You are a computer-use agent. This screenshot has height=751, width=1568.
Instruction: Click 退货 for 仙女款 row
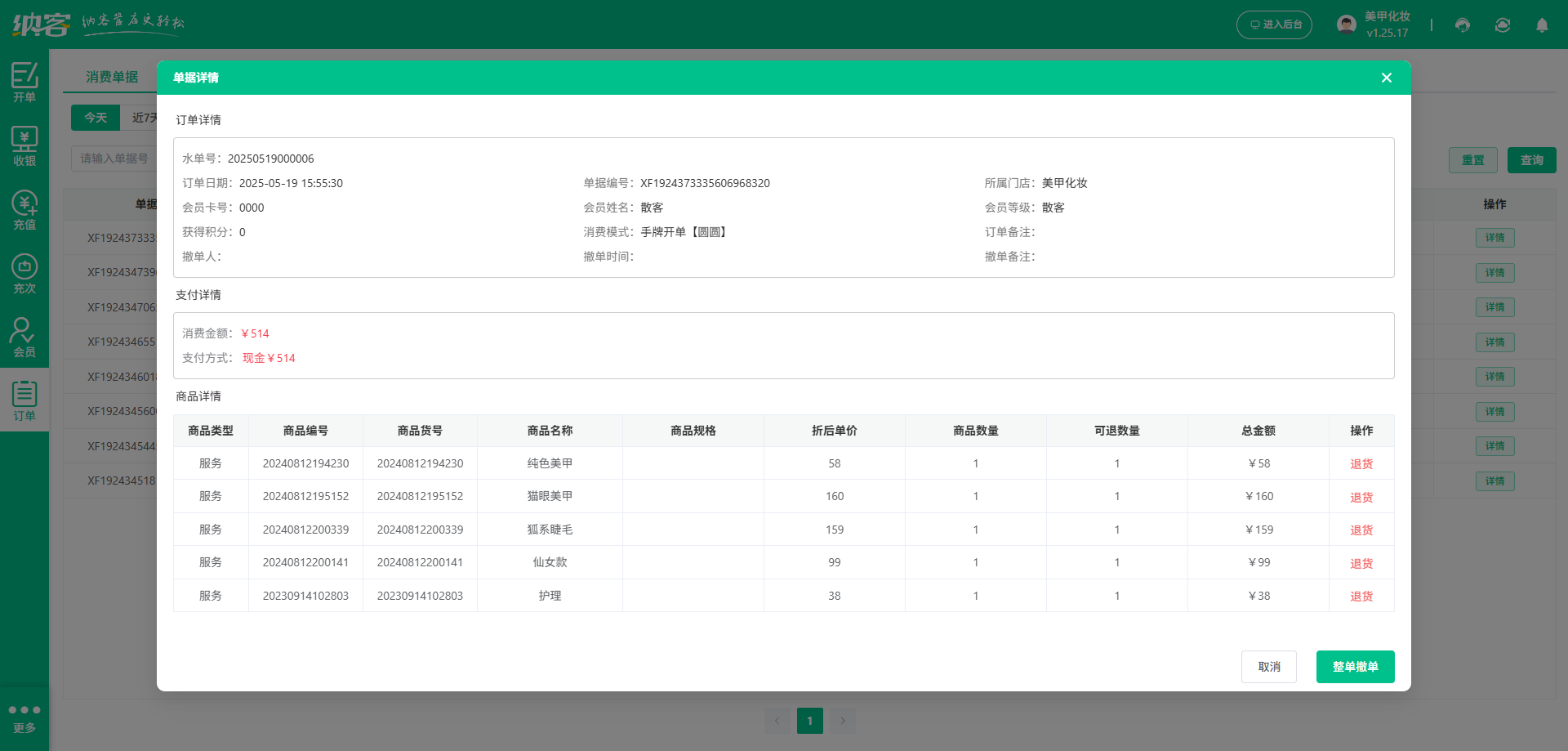pos(1361,563)
